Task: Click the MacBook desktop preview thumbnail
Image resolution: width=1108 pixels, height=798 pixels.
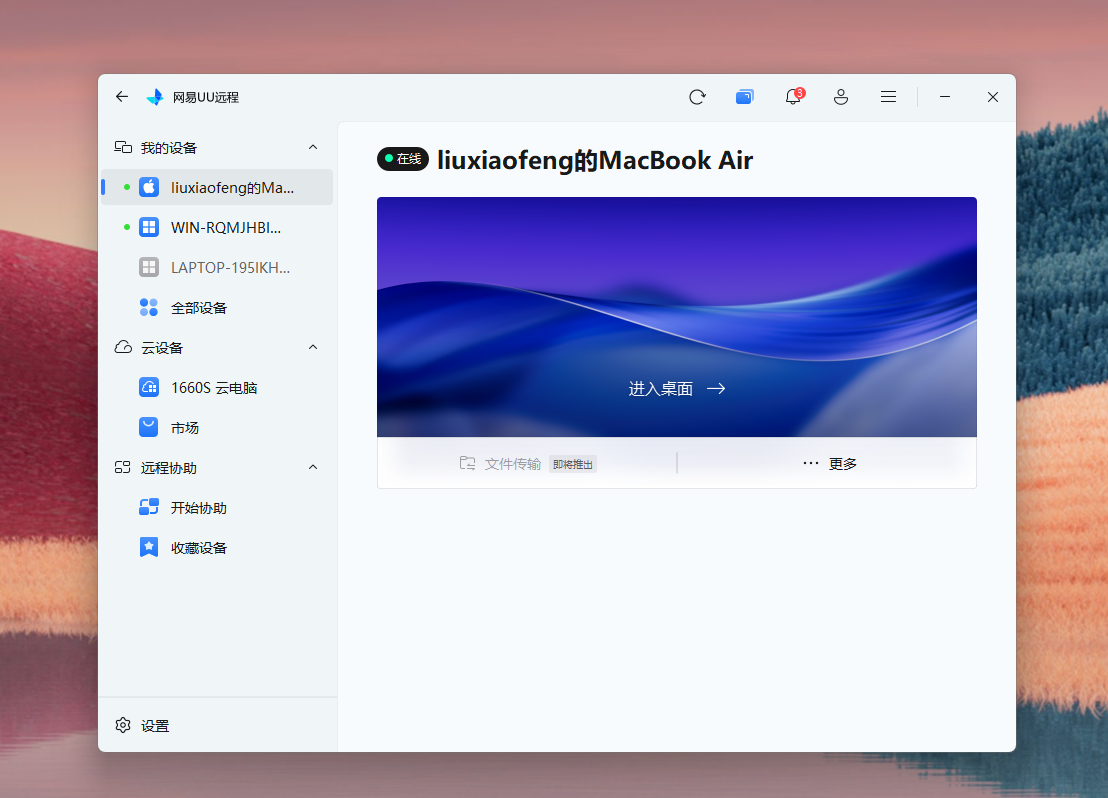Action: (x=677, y=317)
